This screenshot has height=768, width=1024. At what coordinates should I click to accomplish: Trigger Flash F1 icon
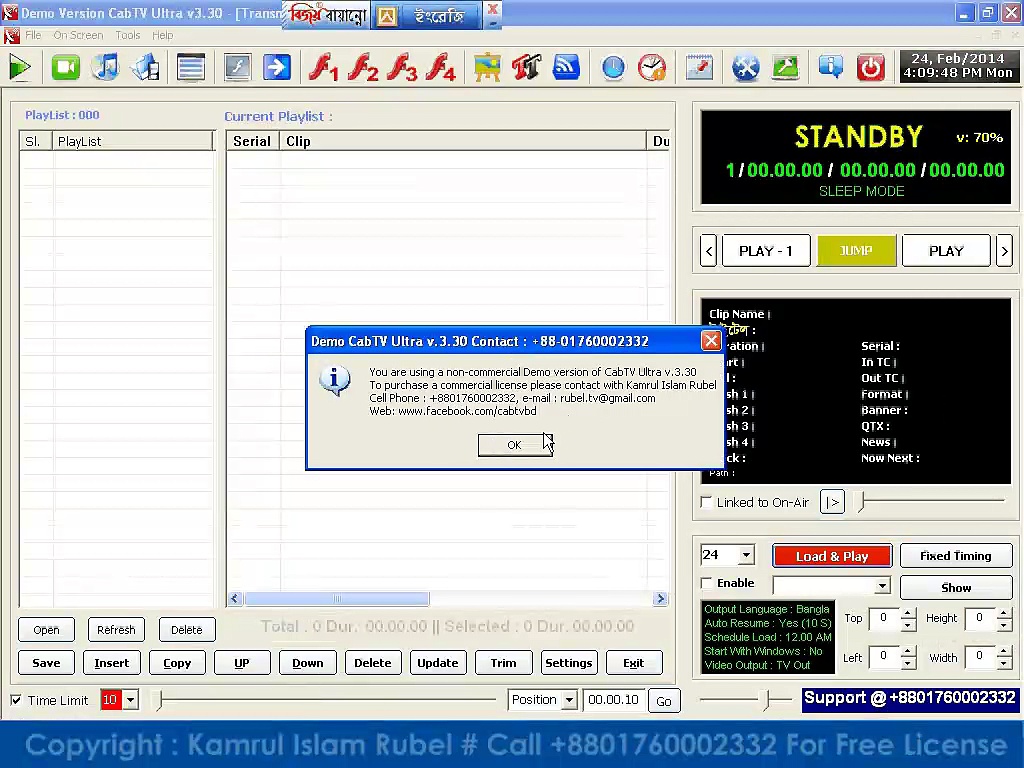pos(324,67)
